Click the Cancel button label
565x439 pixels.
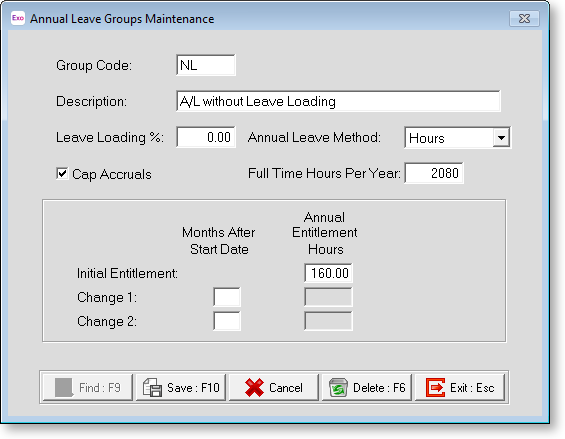(286, 388)
